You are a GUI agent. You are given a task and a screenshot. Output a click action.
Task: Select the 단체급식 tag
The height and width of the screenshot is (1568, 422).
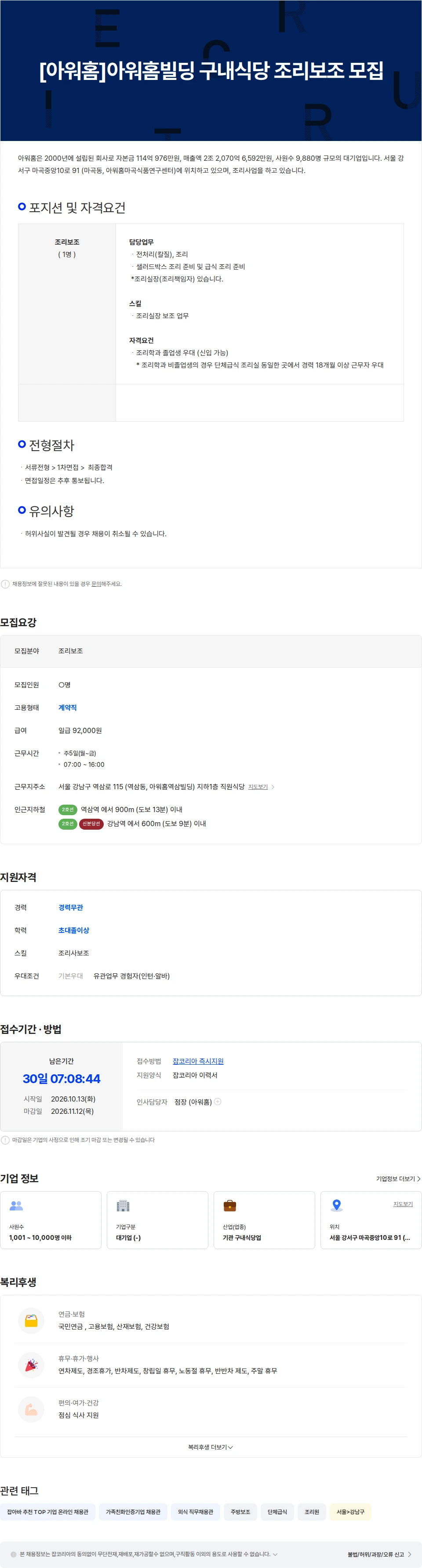(277, 1511)
